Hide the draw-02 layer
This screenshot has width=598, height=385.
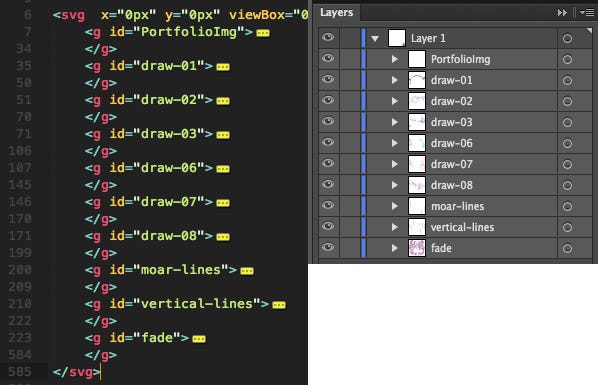pyautogui.click(x=328, y=100)
